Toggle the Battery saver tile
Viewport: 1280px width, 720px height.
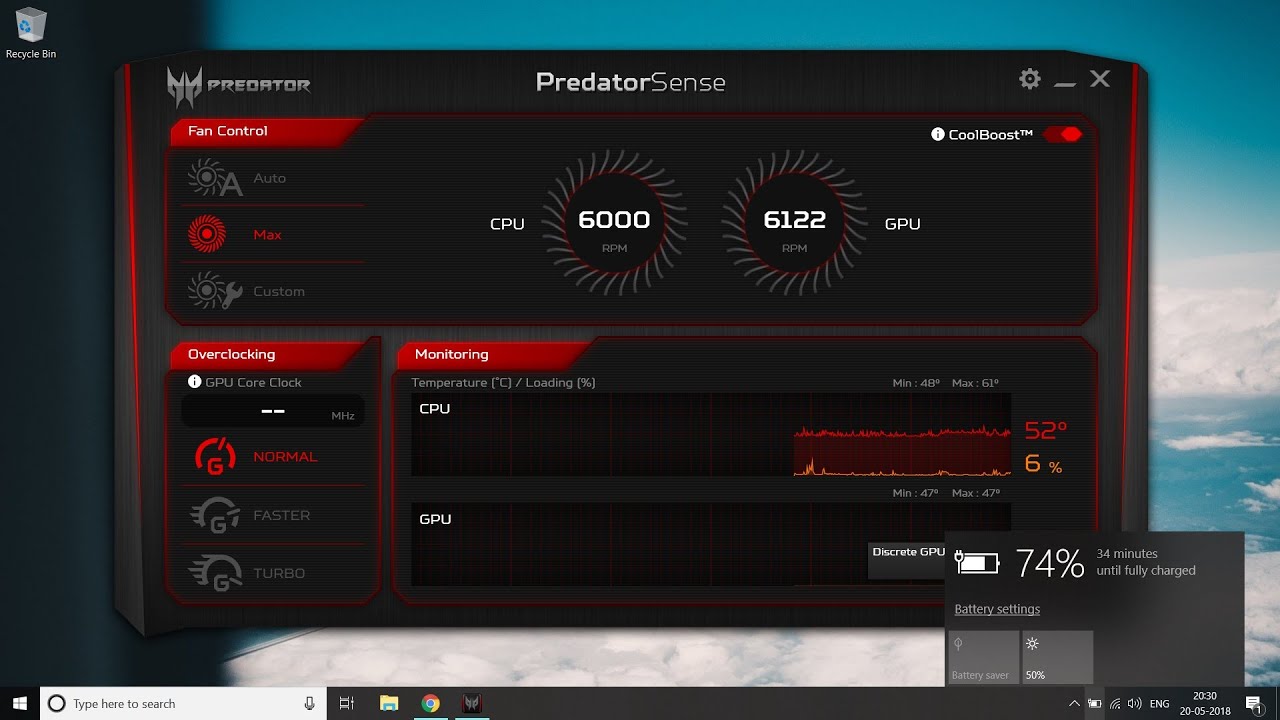pyautogui.click(x=983, y=657)
